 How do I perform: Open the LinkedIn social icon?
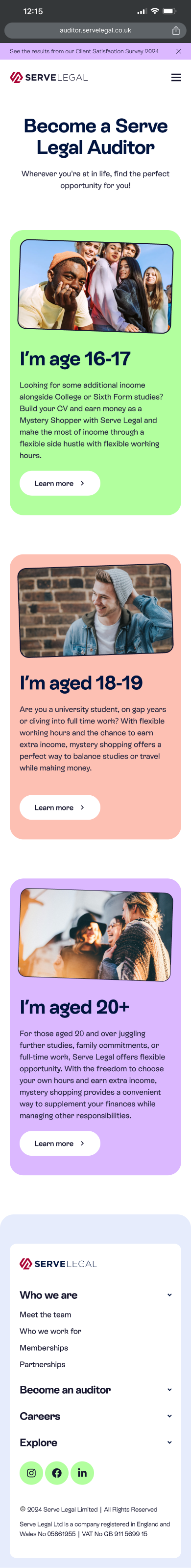82,1473
